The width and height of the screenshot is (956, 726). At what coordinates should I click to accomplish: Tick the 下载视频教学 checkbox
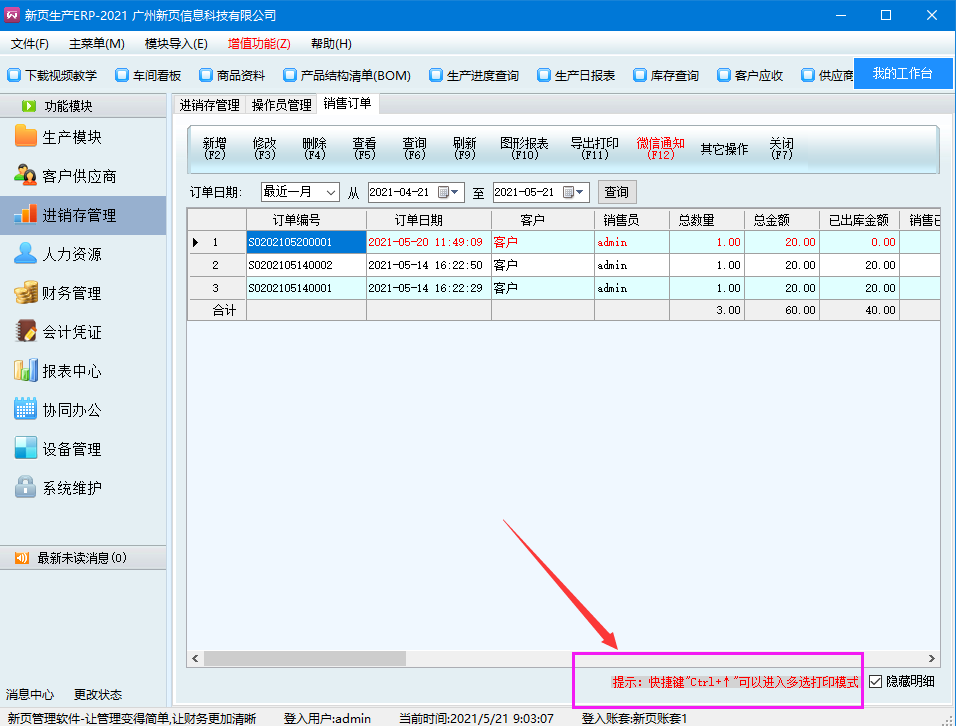click(14, 75)
